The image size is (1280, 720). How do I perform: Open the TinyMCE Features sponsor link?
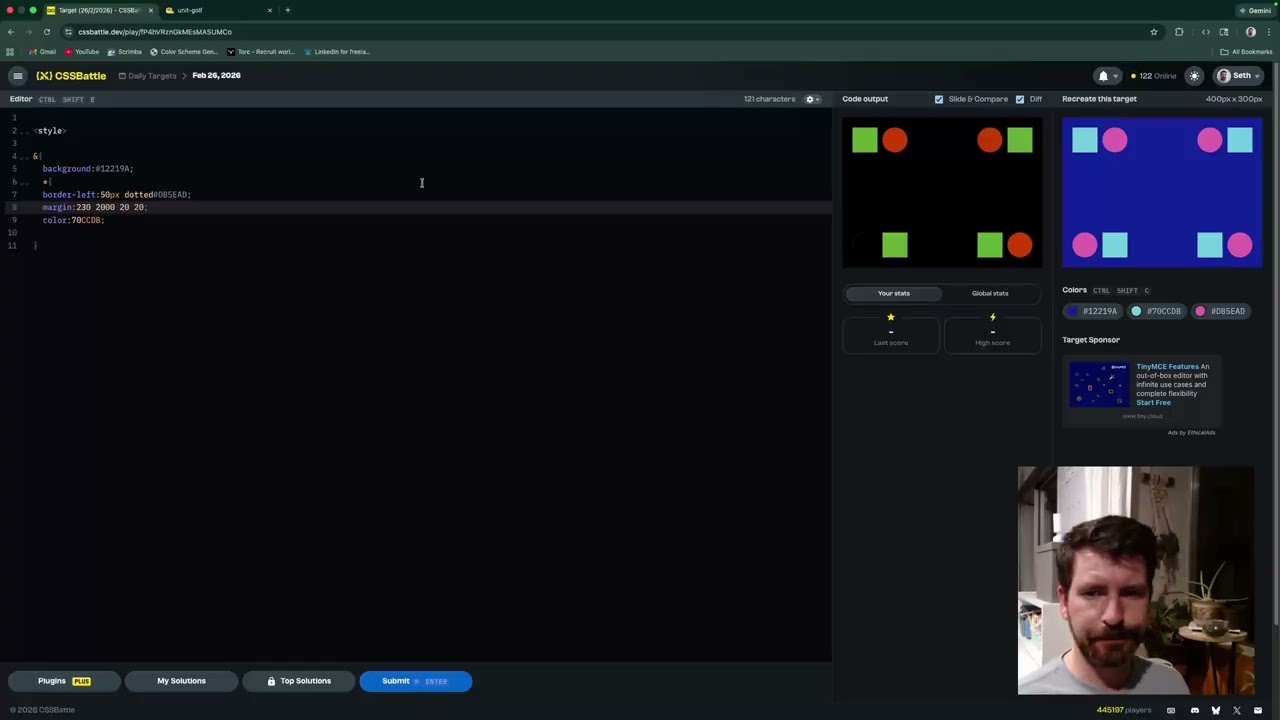click(x=1167, y=367)
